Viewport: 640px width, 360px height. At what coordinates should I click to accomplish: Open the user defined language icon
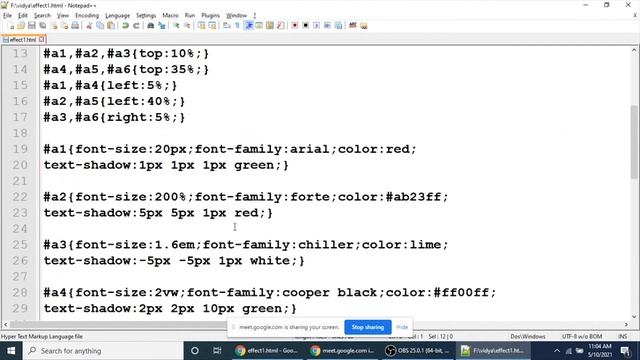(259, 26)
